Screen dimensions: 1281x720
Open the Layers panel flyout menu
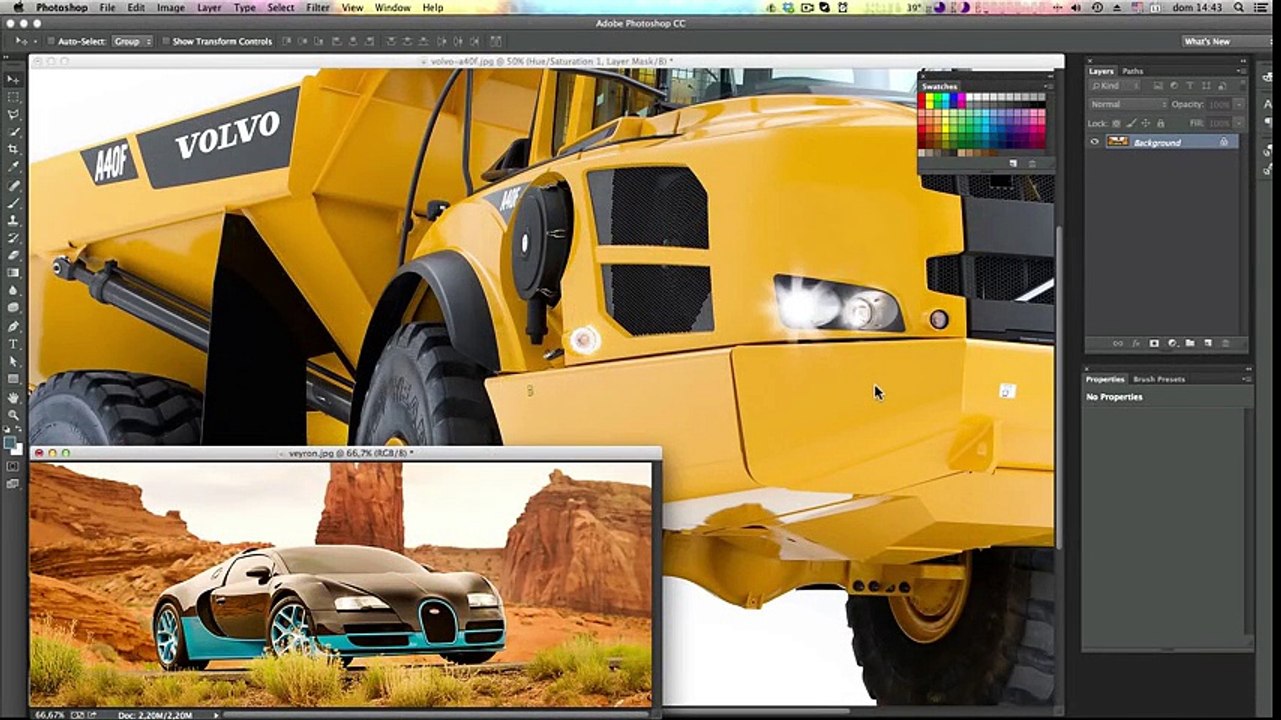(1241, 71)
